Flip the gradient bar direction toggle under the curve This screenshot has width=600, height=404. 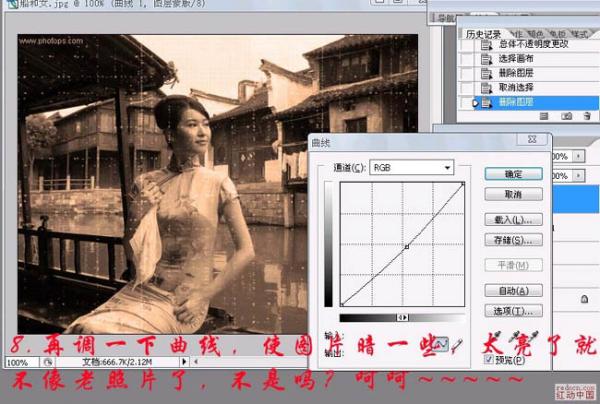click(x=402, y=318)
